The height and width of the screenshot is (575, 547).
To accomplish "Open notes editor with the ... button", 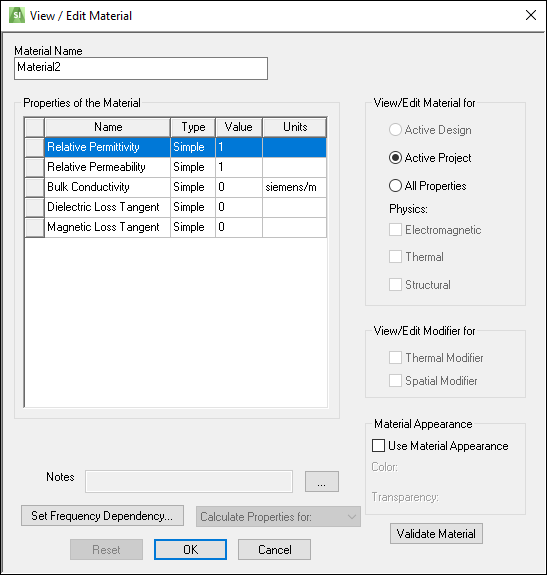I will 322,481.
